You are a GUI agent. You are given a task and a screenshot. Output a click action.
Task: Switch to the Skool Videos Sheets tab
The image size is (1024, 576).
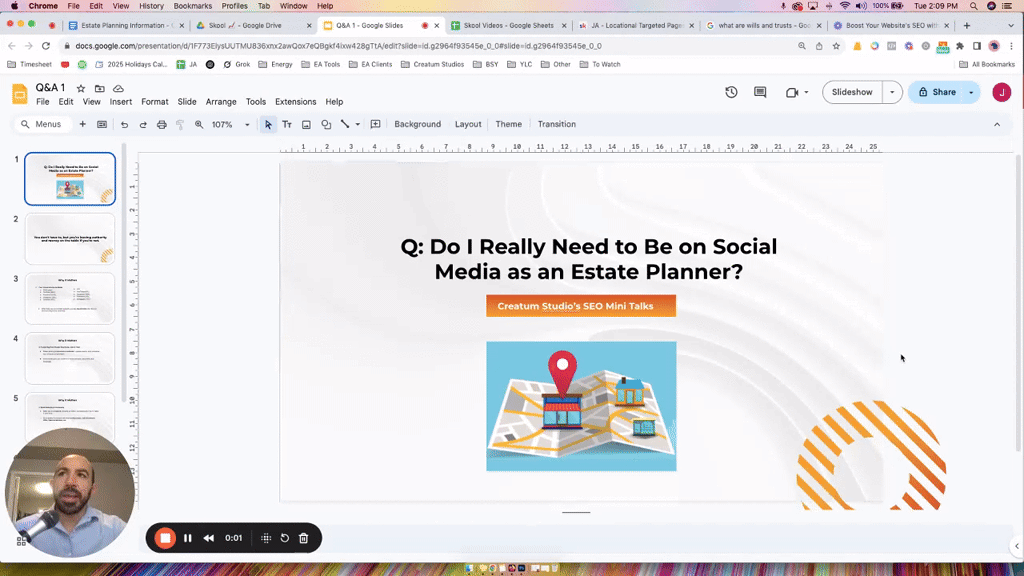(x=507, y=25)
